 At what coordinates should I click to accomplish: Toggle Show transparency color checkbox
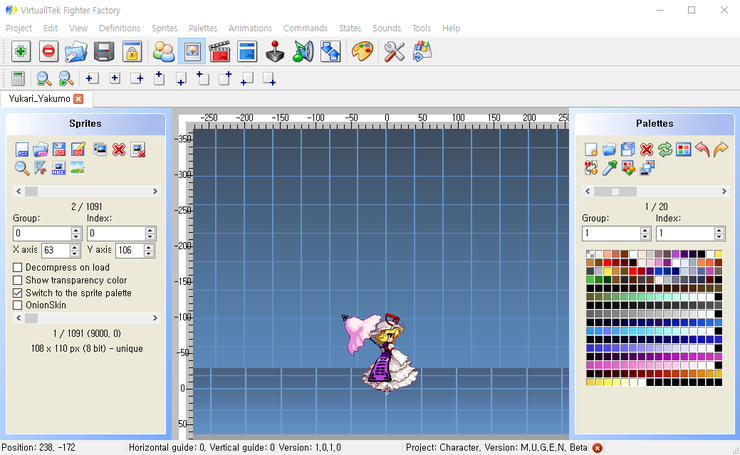tap(17, 281)
